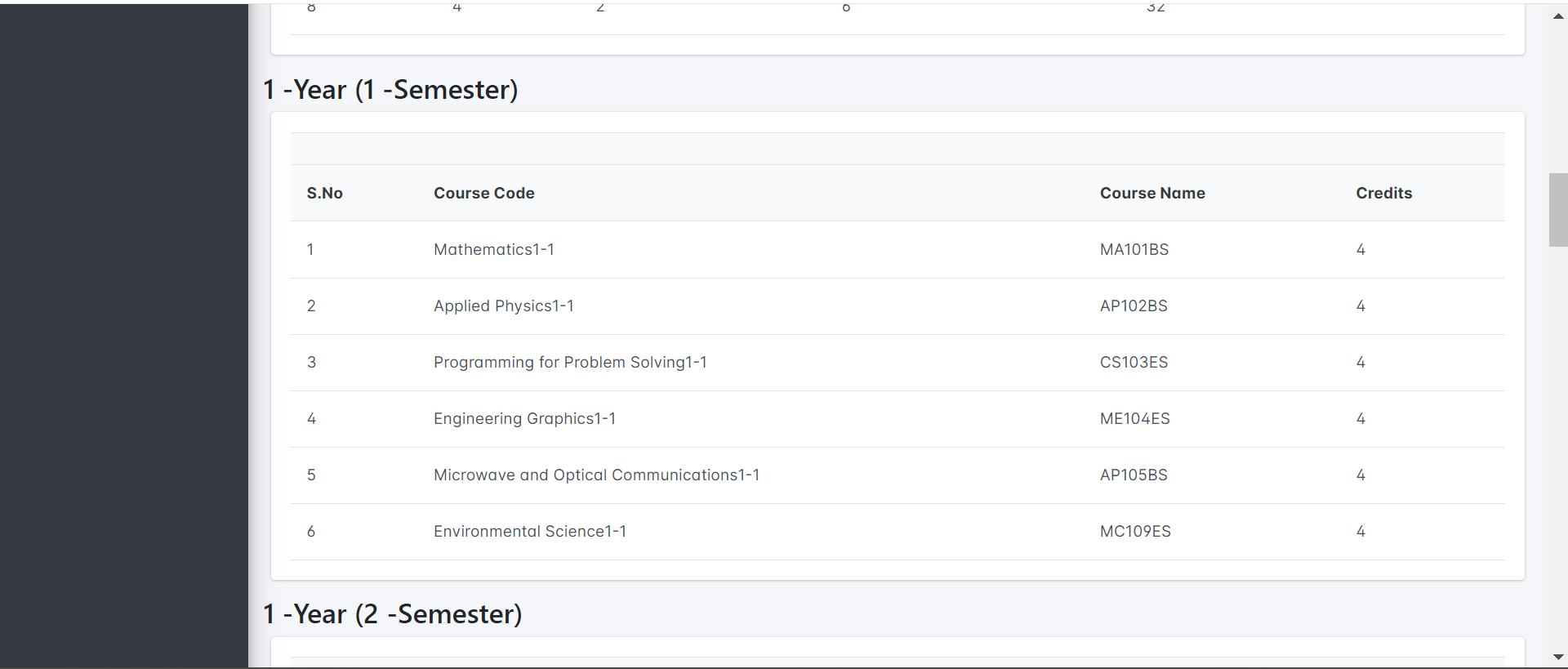Click serial number 4 in Engineering Graphics row

[311, 419]
